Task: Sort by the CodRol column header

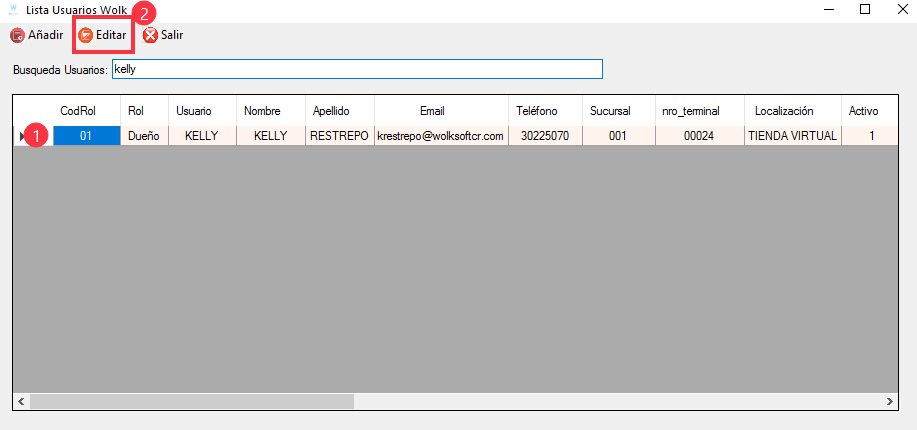Action: click(78, 111)
